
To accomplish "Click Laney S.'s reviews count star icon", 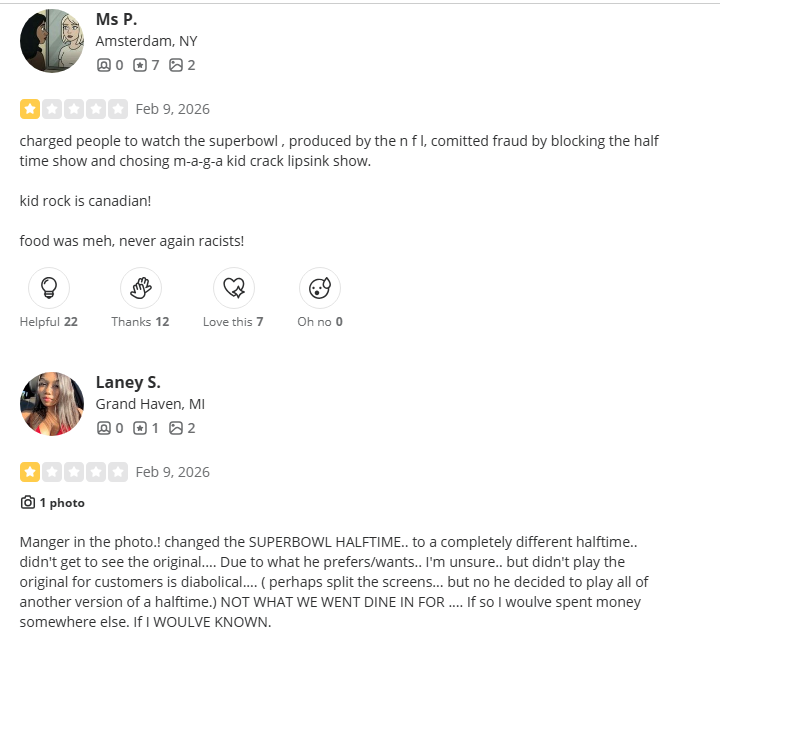I will [140, 428].
